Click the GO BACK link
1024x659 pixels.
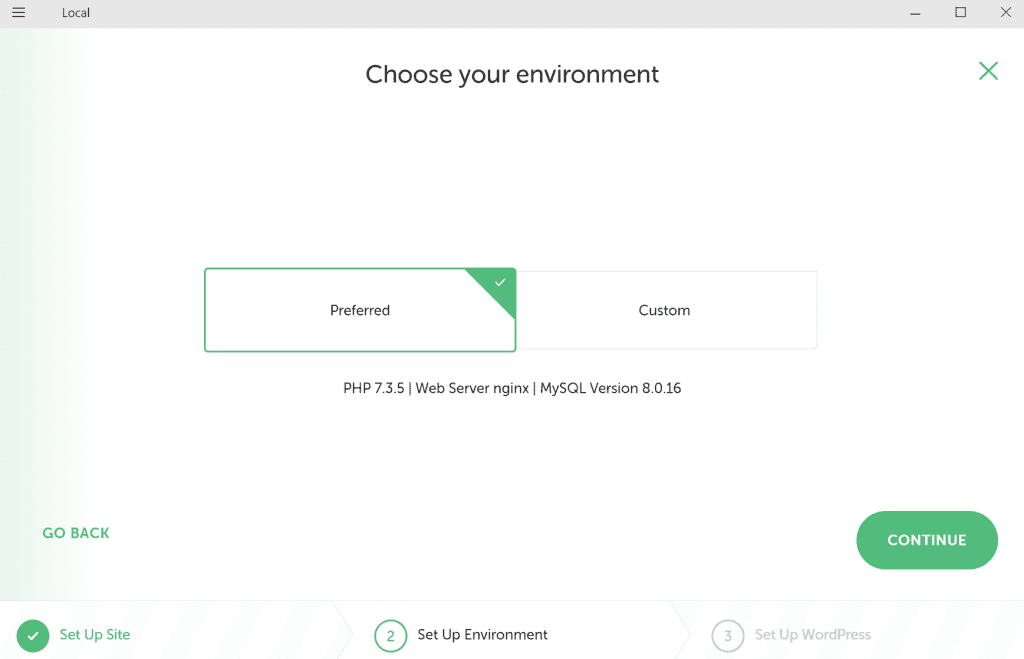pyautogui.click(x=76, y=533)
